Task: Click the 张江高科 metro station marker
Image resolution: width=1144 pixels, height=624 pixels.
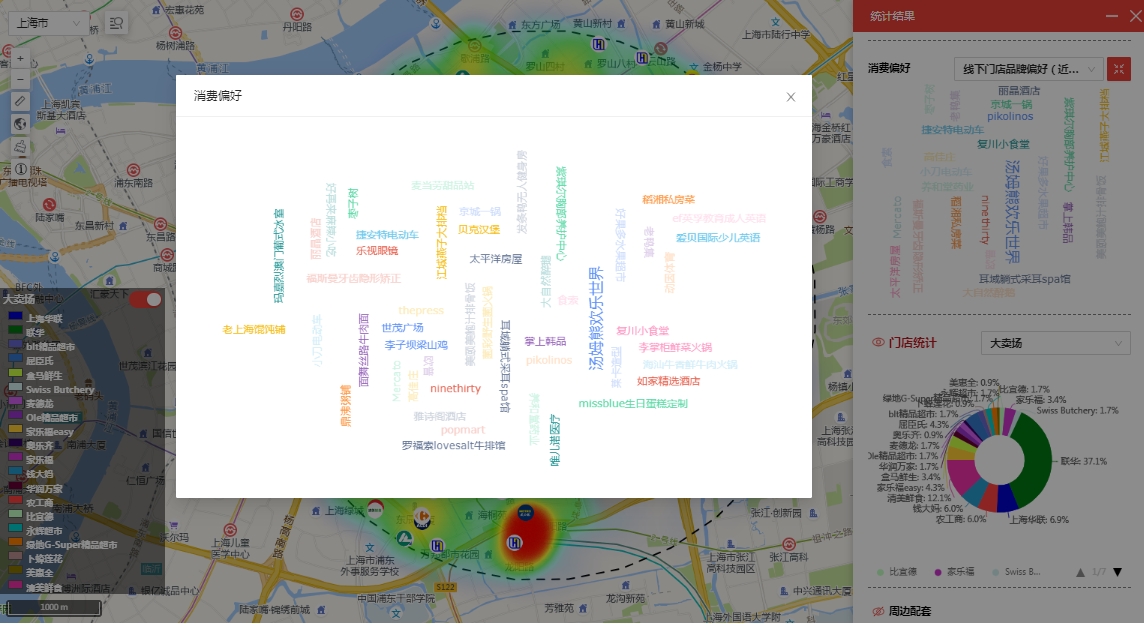Action: [x=789, y=544]
